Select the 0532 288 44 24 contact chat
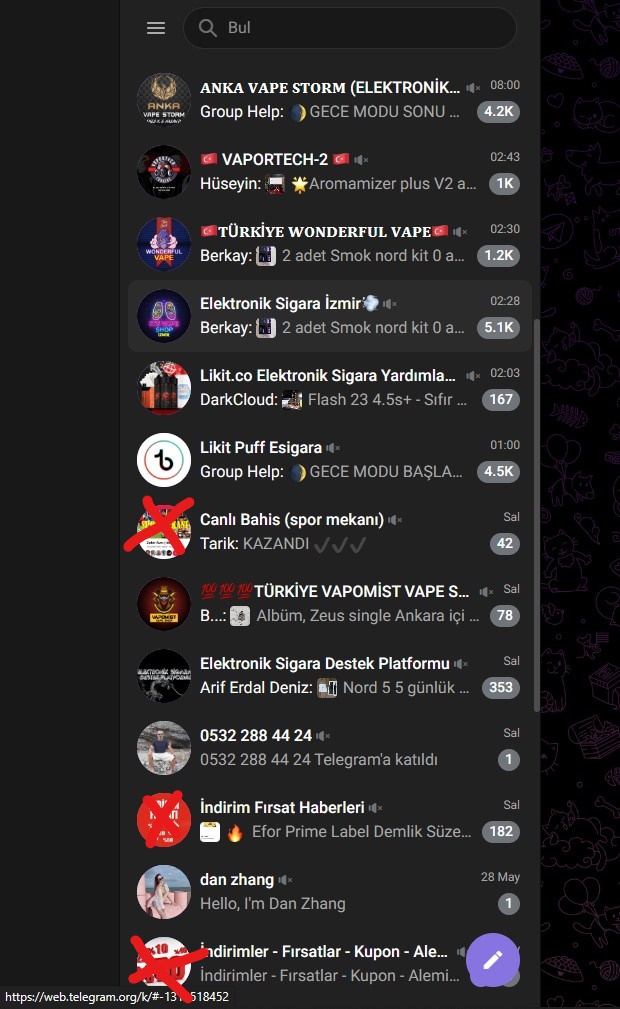The image size is (620, 1009). pyautogui.click(x=330, y=748)
